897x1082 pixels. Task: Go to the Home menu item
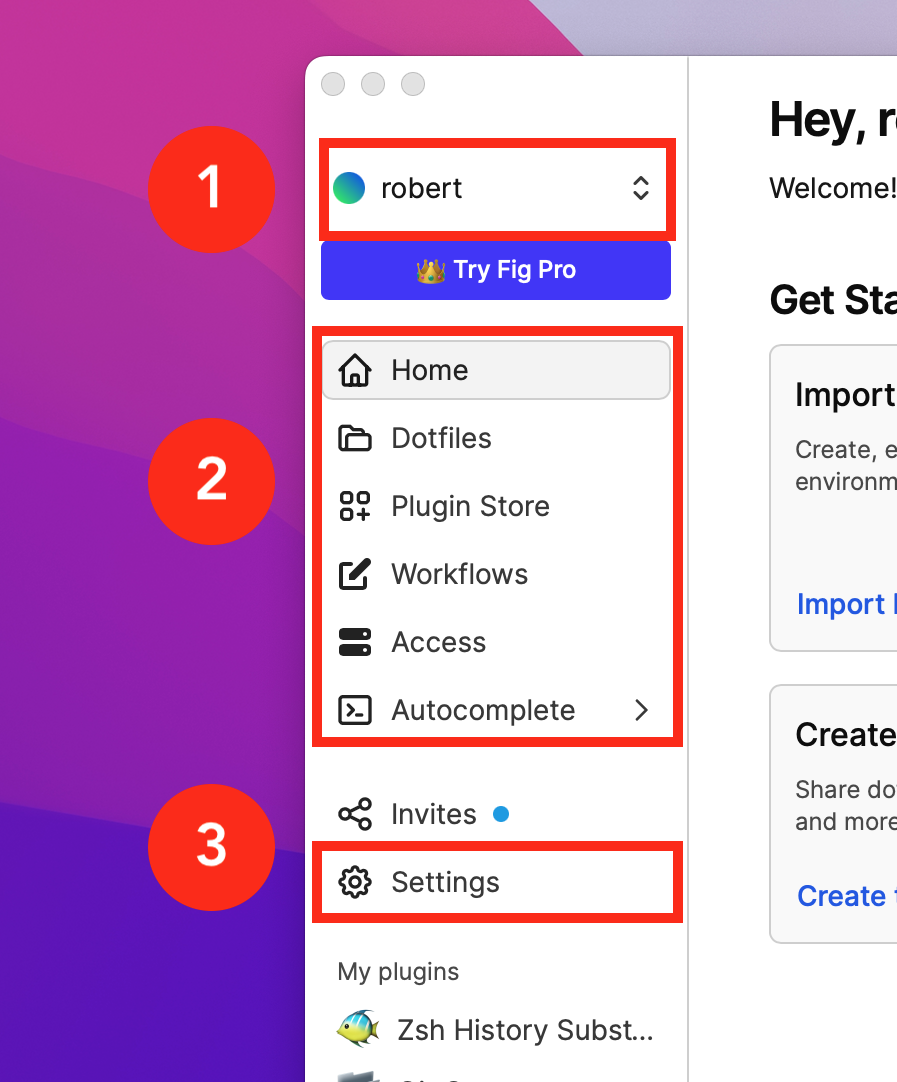(496, 370)
